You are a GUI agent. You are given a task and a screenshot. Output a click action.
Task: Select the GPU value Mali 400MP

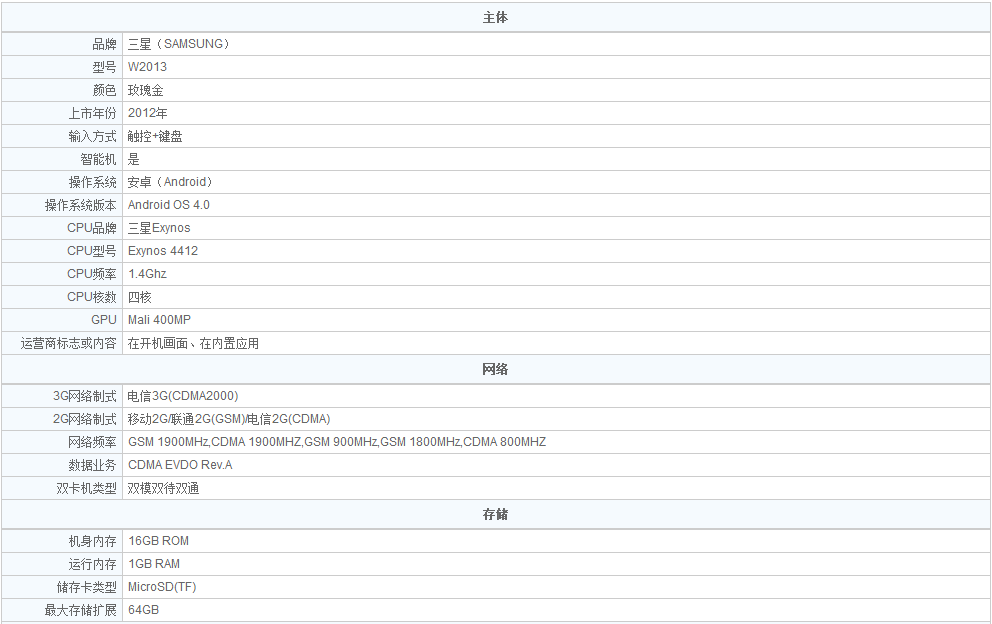click(159, 320)
